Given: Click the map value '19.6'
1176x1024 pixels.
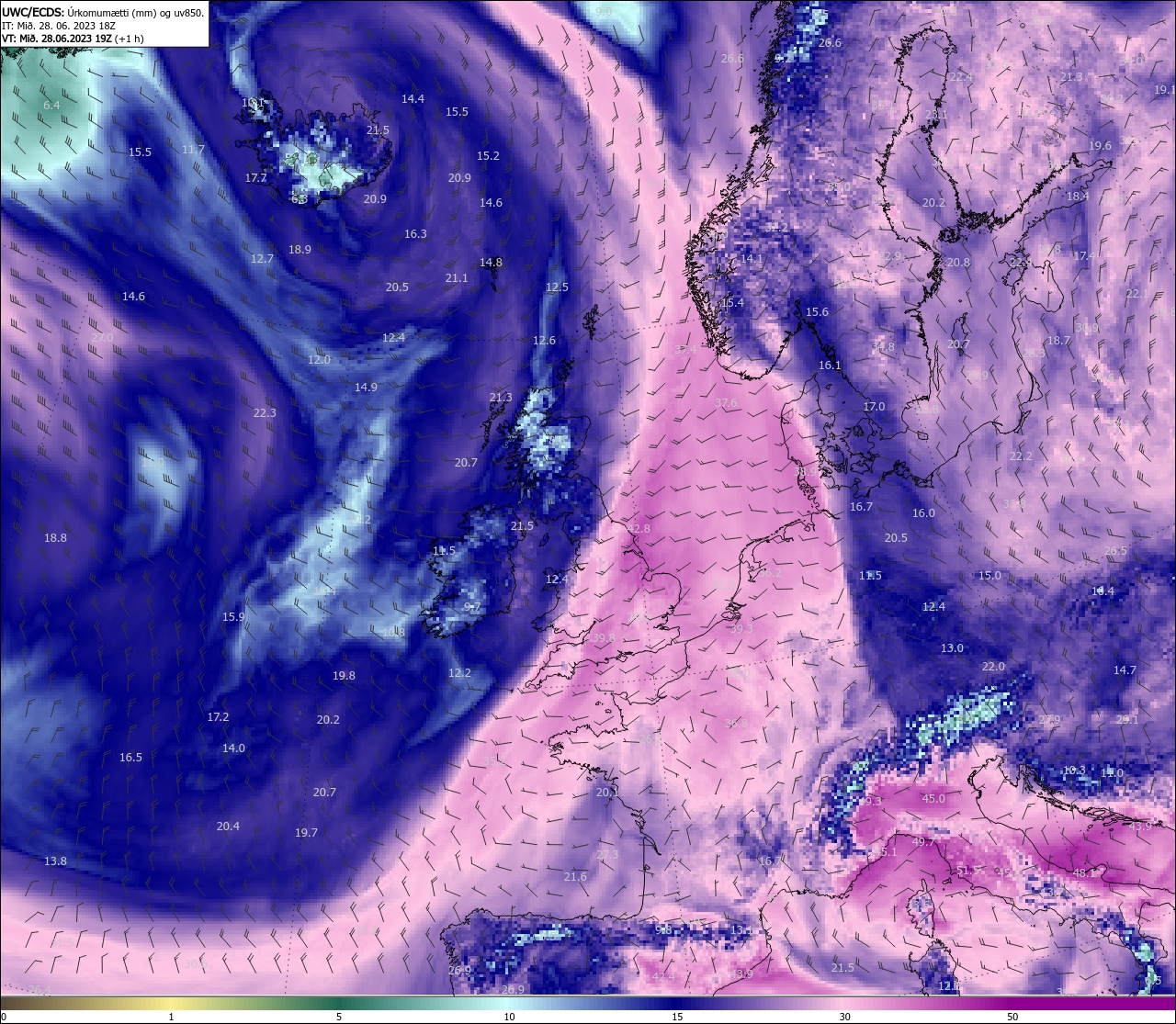Looking at the screenshot, I should (1100, 146).
